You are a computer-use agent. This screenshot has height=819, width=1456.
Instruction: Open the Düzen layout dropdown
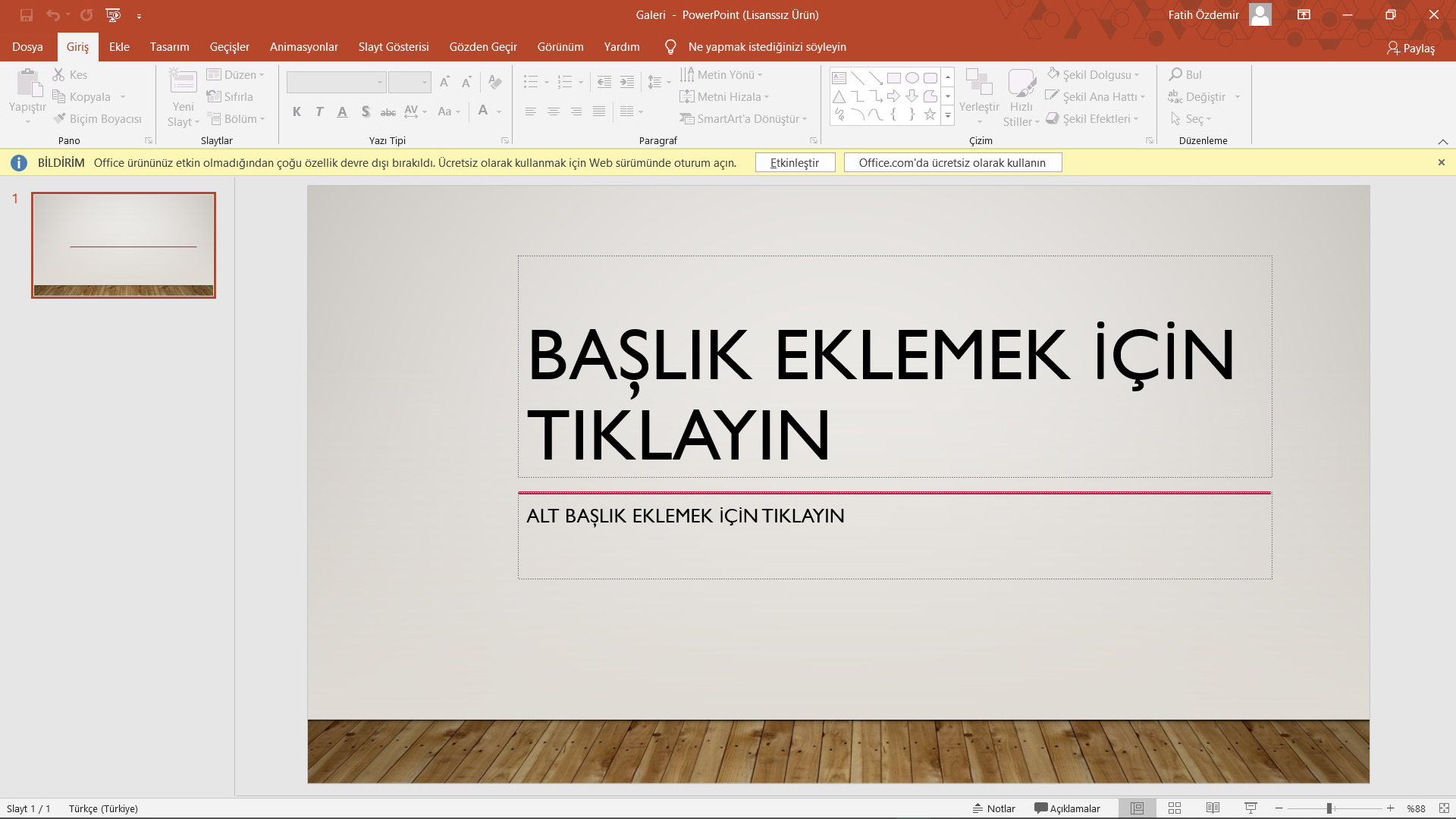(235, 74)
